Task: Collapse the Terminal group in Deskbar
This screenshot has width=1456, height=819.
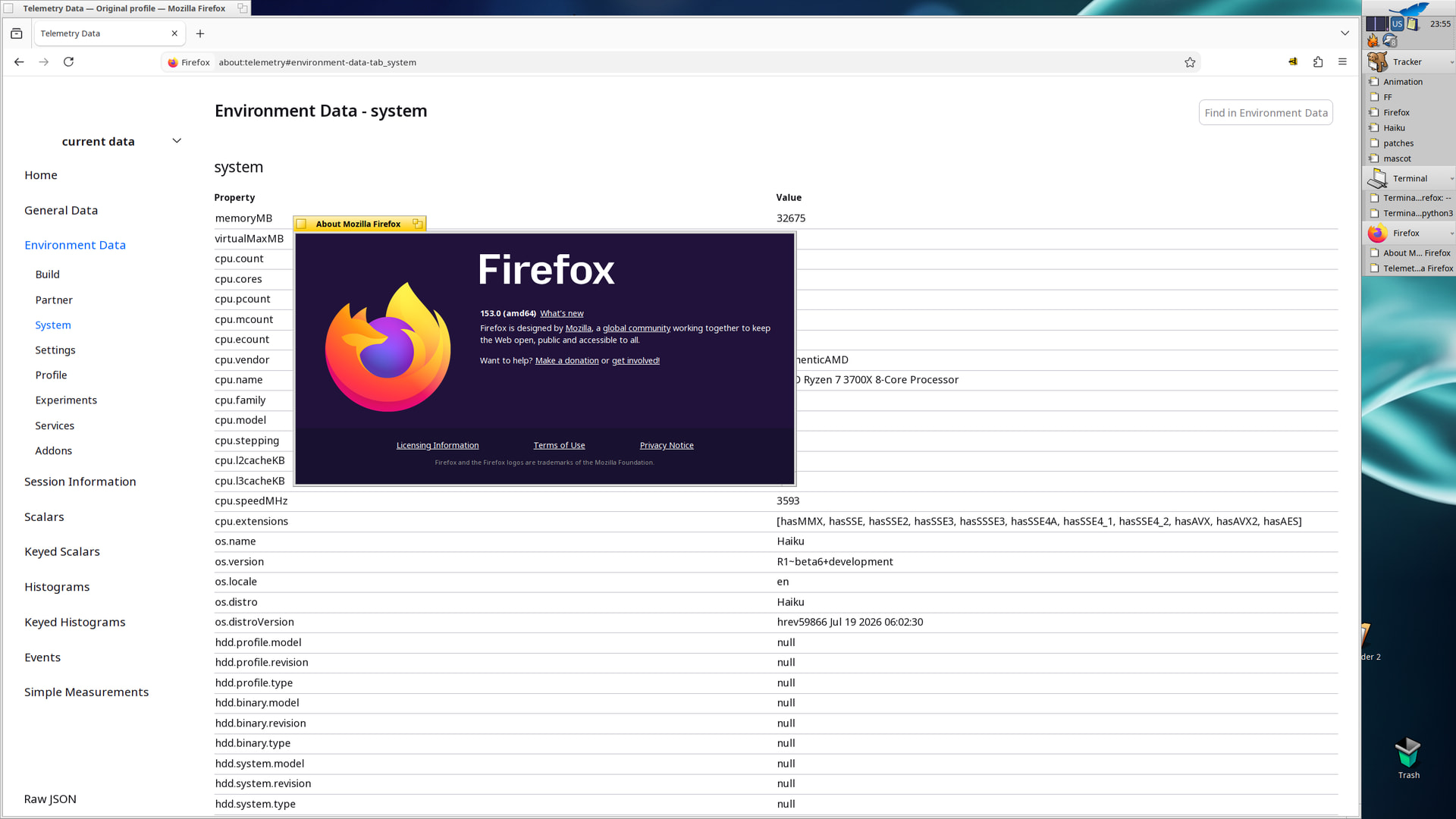Action: click(1451, 179)
